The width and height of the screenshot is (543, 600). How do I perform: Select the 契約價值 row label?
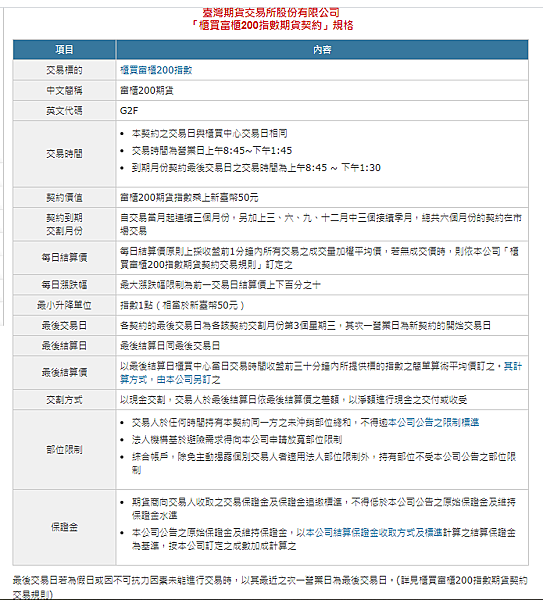coord(64,197)
